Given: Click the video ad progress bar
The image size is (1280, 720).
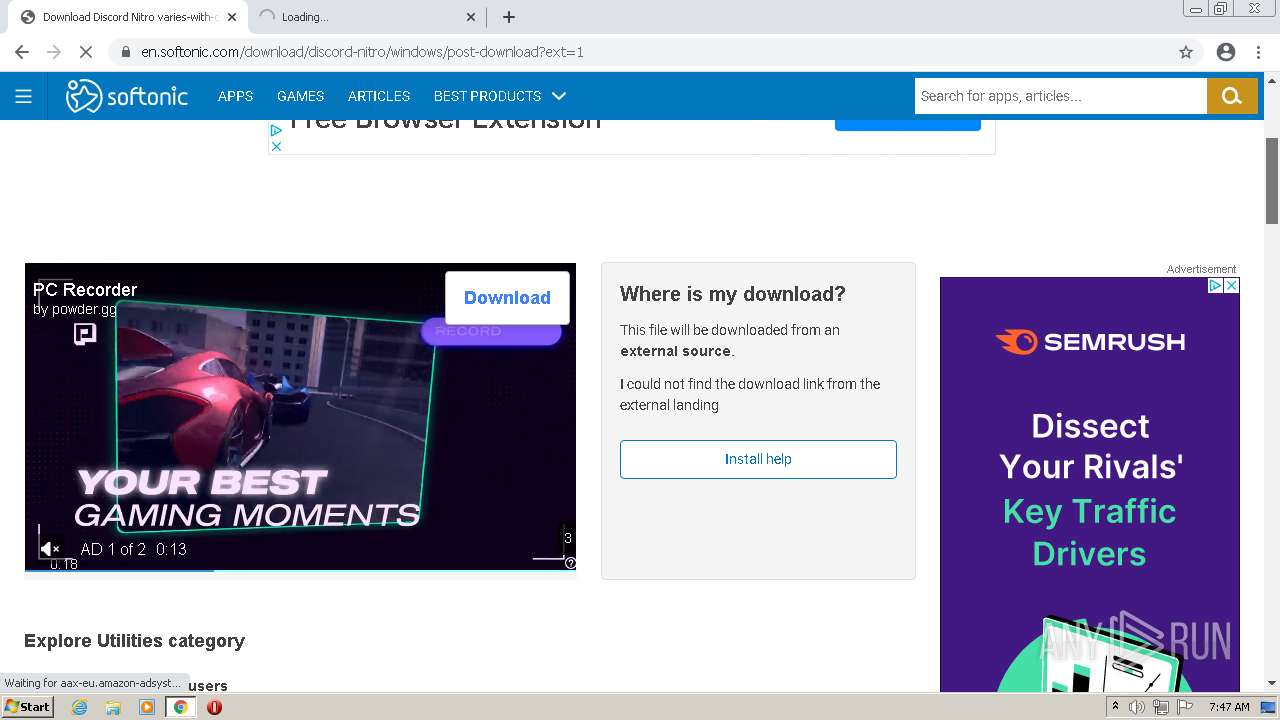Looking at the screenshot, I should coord(300,570).
